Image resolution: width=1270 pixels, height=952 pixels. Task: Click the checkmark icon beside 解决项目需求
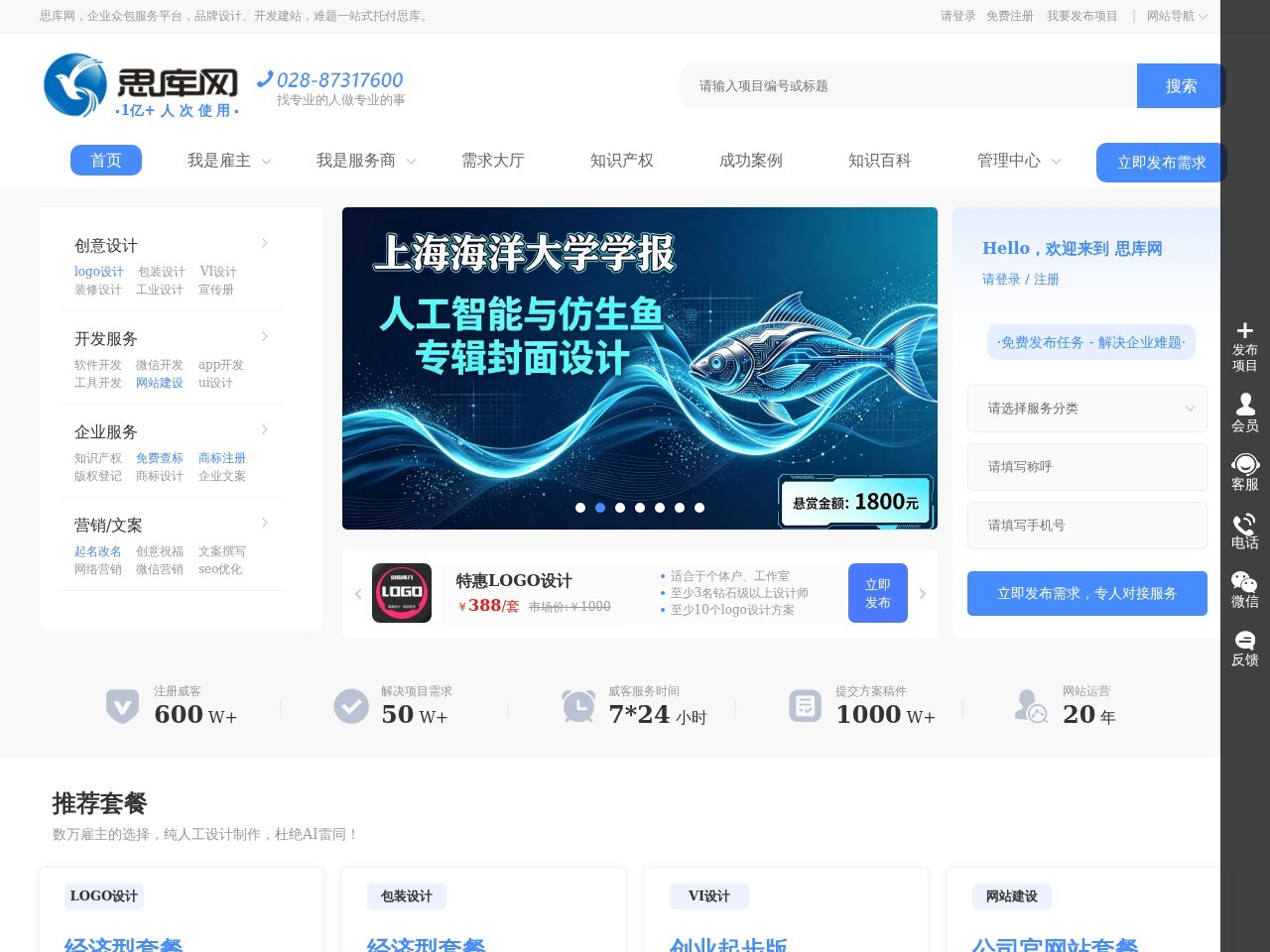[351, 706]
